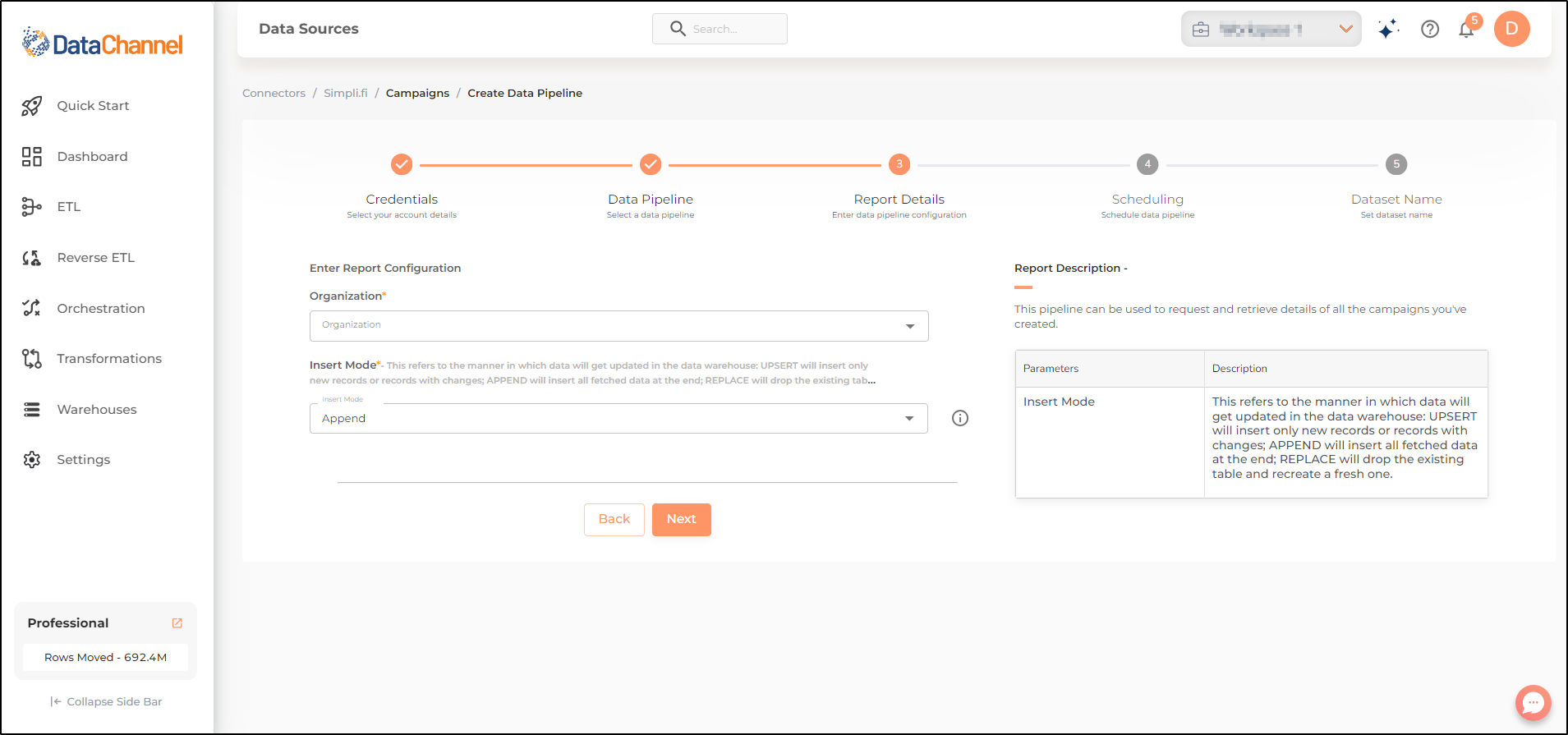Open Orchestration menu item
The height and width of the screenshot is (735, 1568).
tap(101, 309)
